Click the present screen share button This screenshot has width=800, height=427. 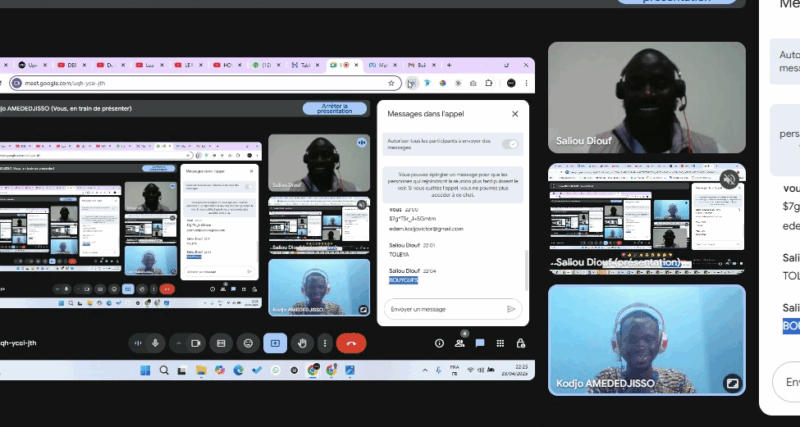tap(274, 343)
